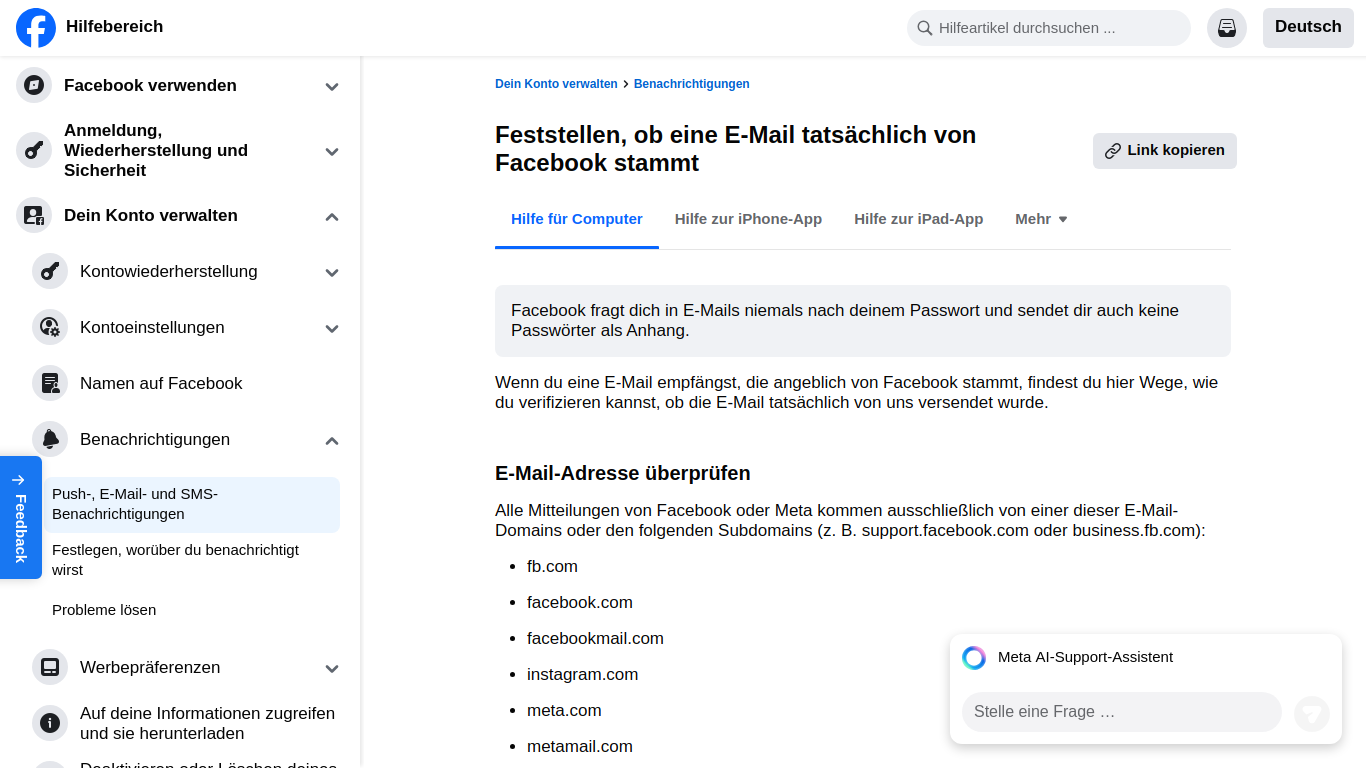The height and width of the screenshot is (768, 1366).
Task: Expand Kontoeinstellungen chevron
Action: (x=332, y=329)
